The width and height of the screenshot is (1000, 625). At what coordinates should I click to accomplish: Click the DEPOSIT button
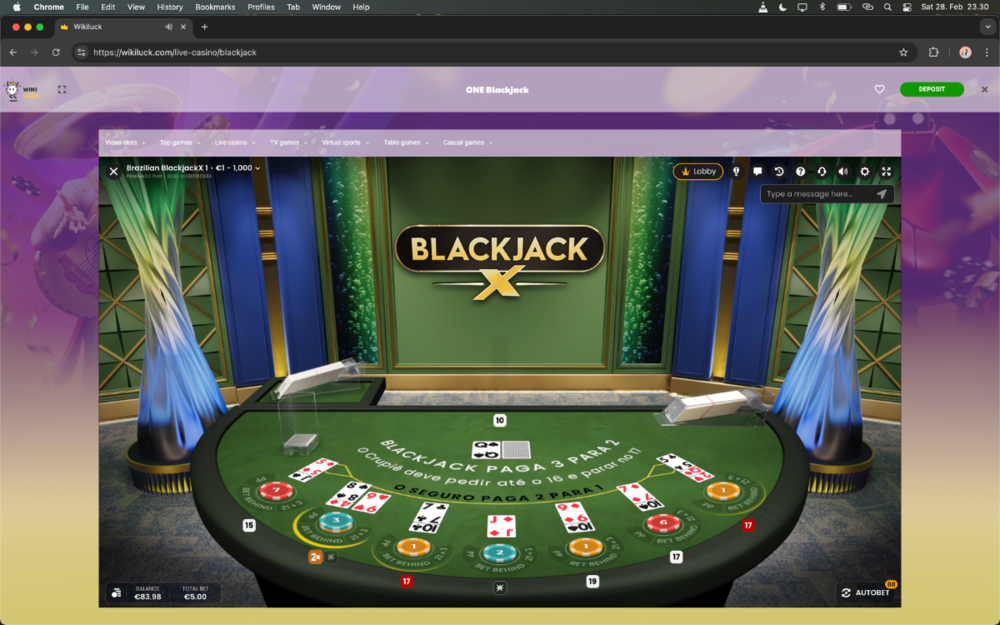tap(932, 89)
